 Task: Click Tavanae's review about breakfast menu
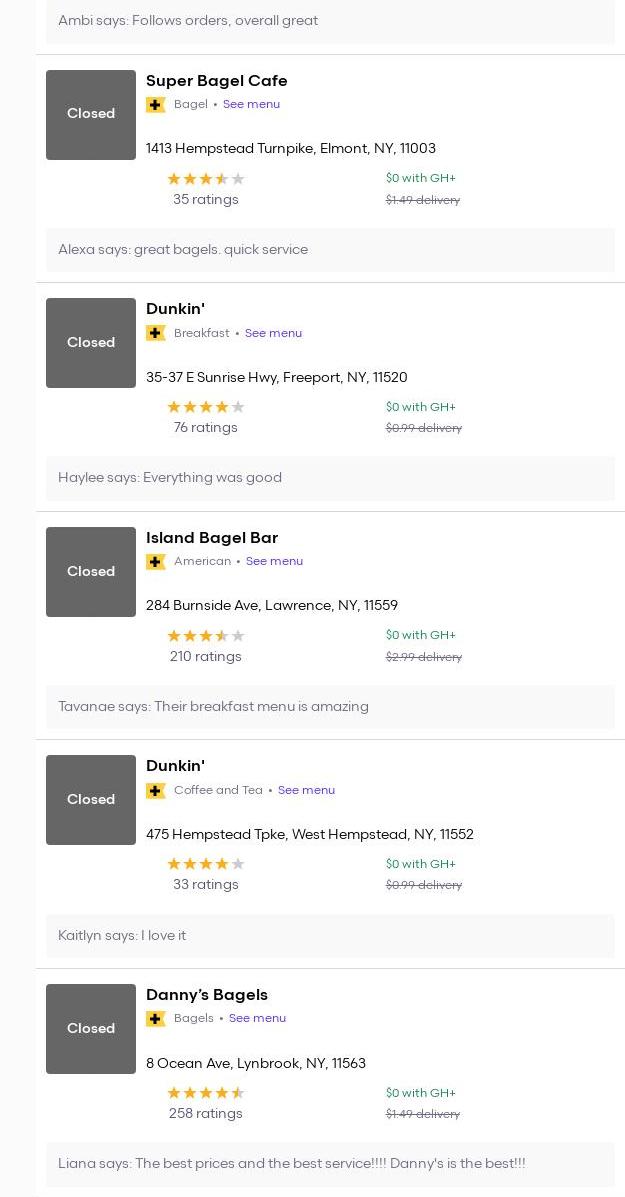(x=213, y=706)
